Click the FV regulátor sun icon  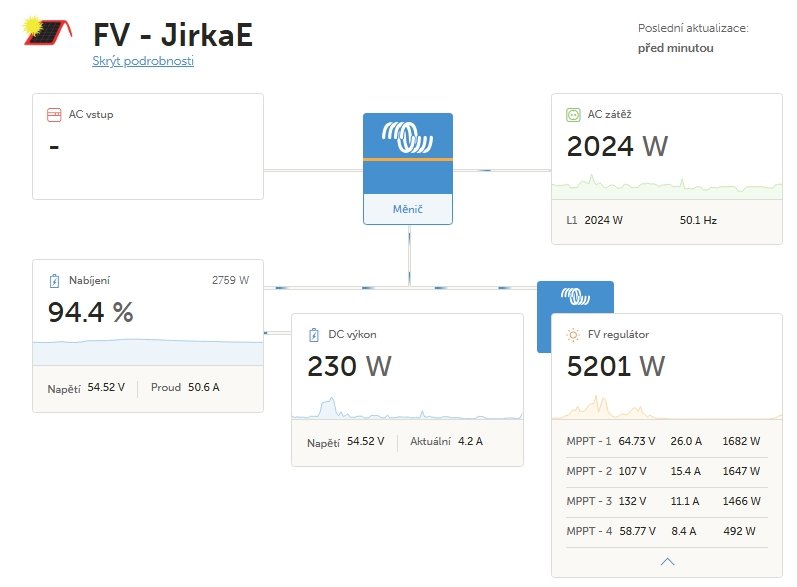573,335
